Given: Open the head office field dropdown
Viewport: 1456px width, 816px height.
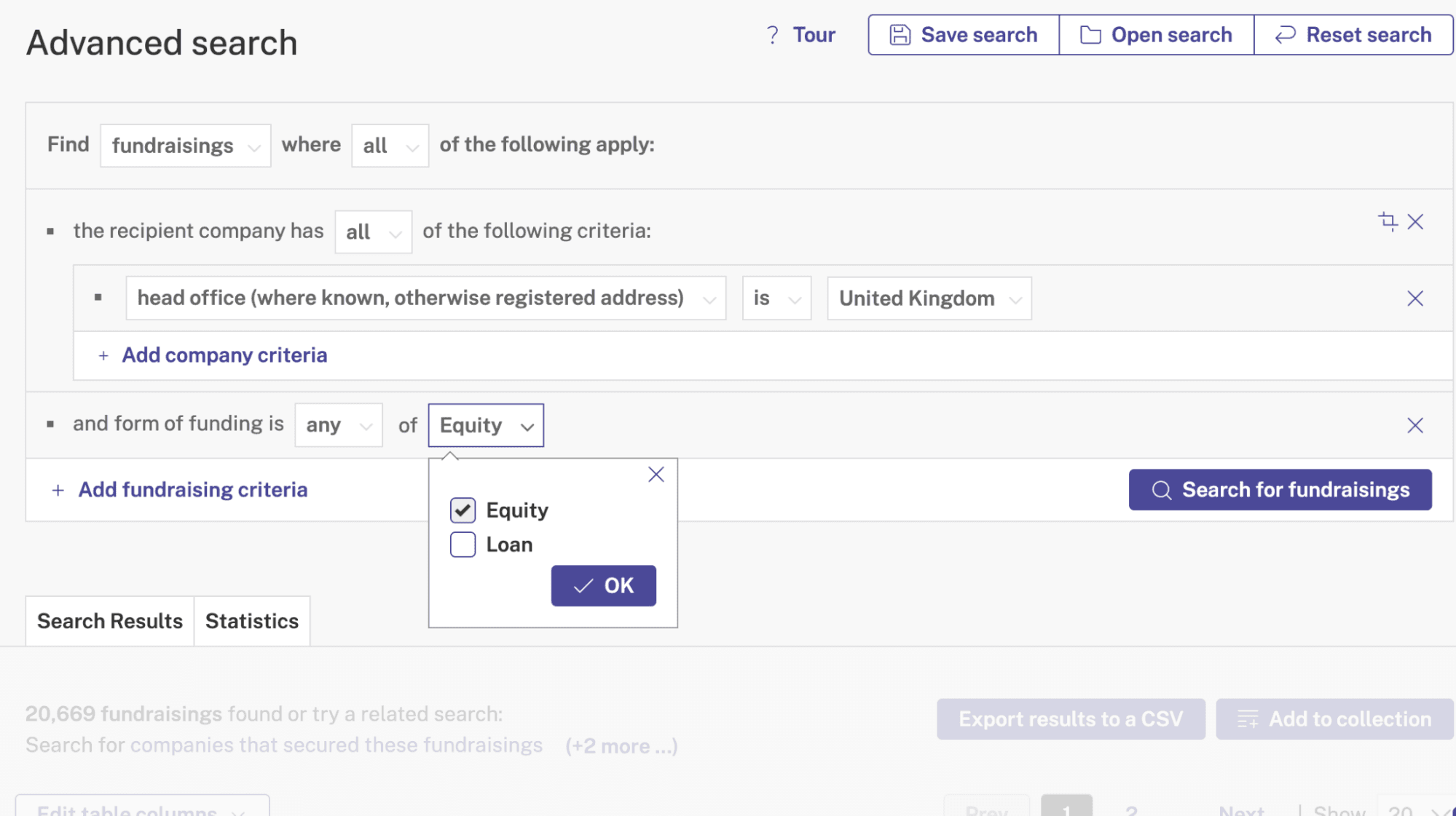Looking at the screenshot, I should (x=425, y=298).
